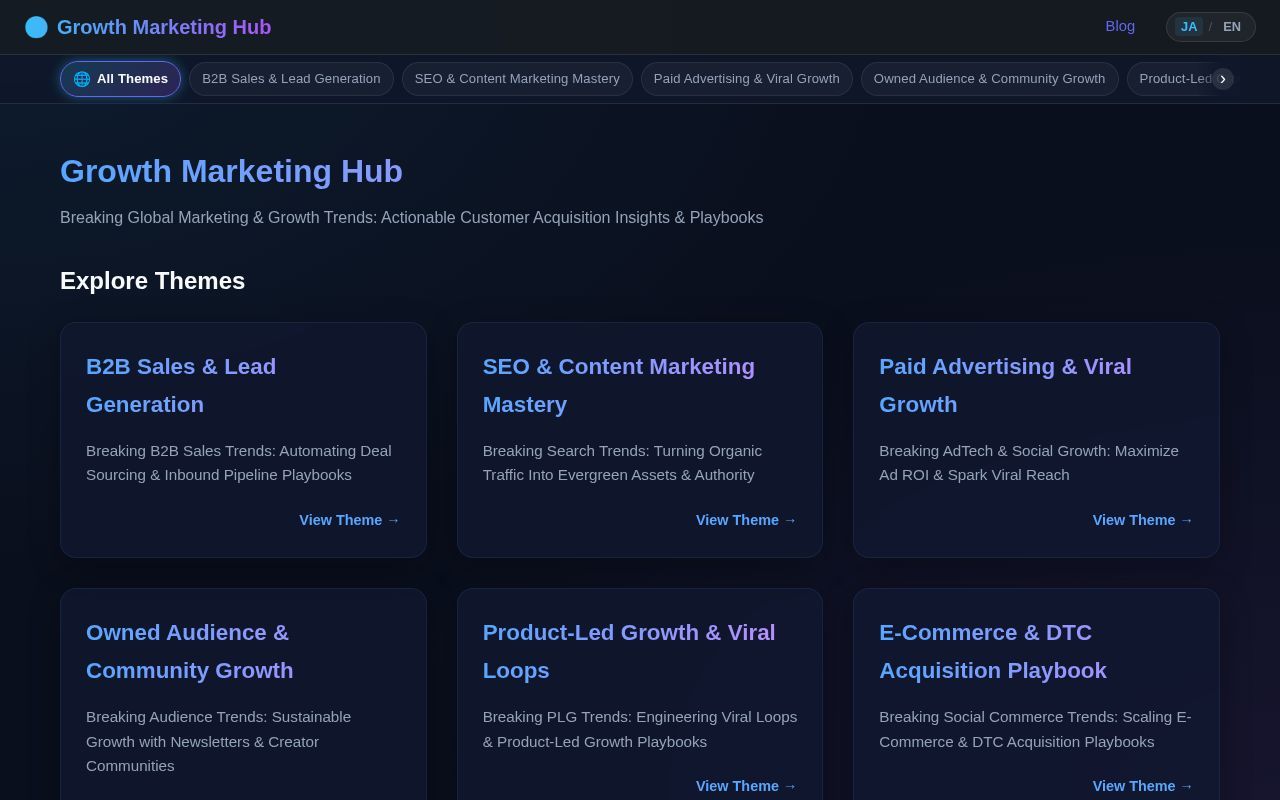Go to Growth Marketing Hub header title
Image resolution: width=1280 pixels, height=800 pixels.
click(x=164, y=27)
